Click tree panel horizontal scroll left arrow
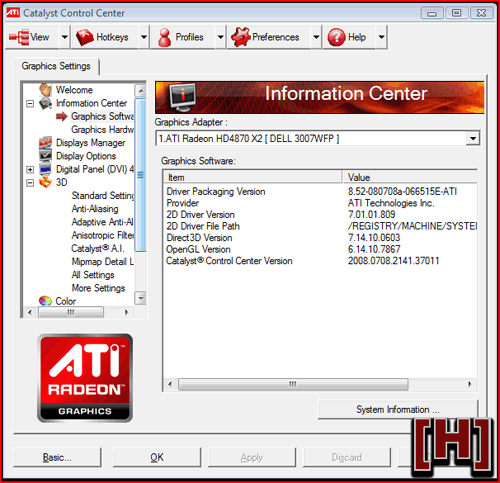 pyautogui.click(x=30, y=312)
